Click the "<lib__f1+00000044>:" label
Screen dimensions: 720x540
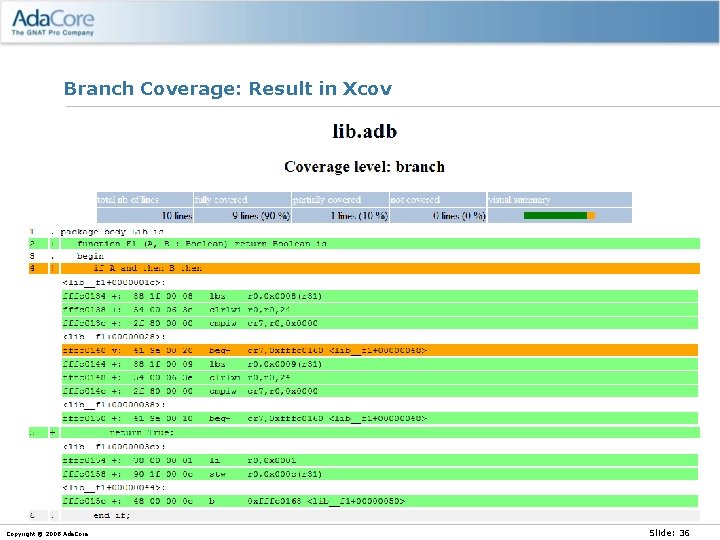[x=114, y=487]
